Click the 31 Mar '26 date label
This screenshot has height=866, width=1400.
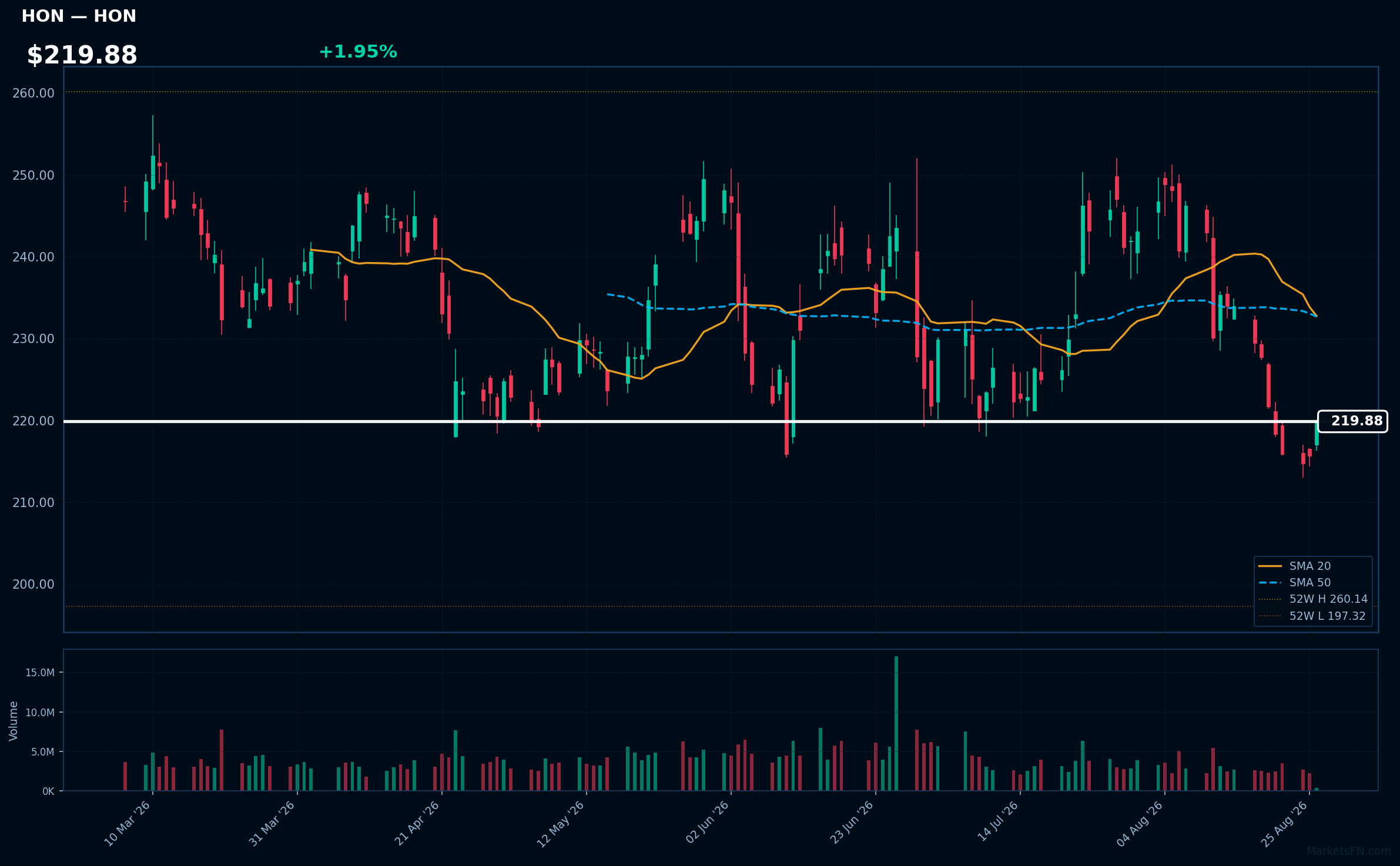272,824
